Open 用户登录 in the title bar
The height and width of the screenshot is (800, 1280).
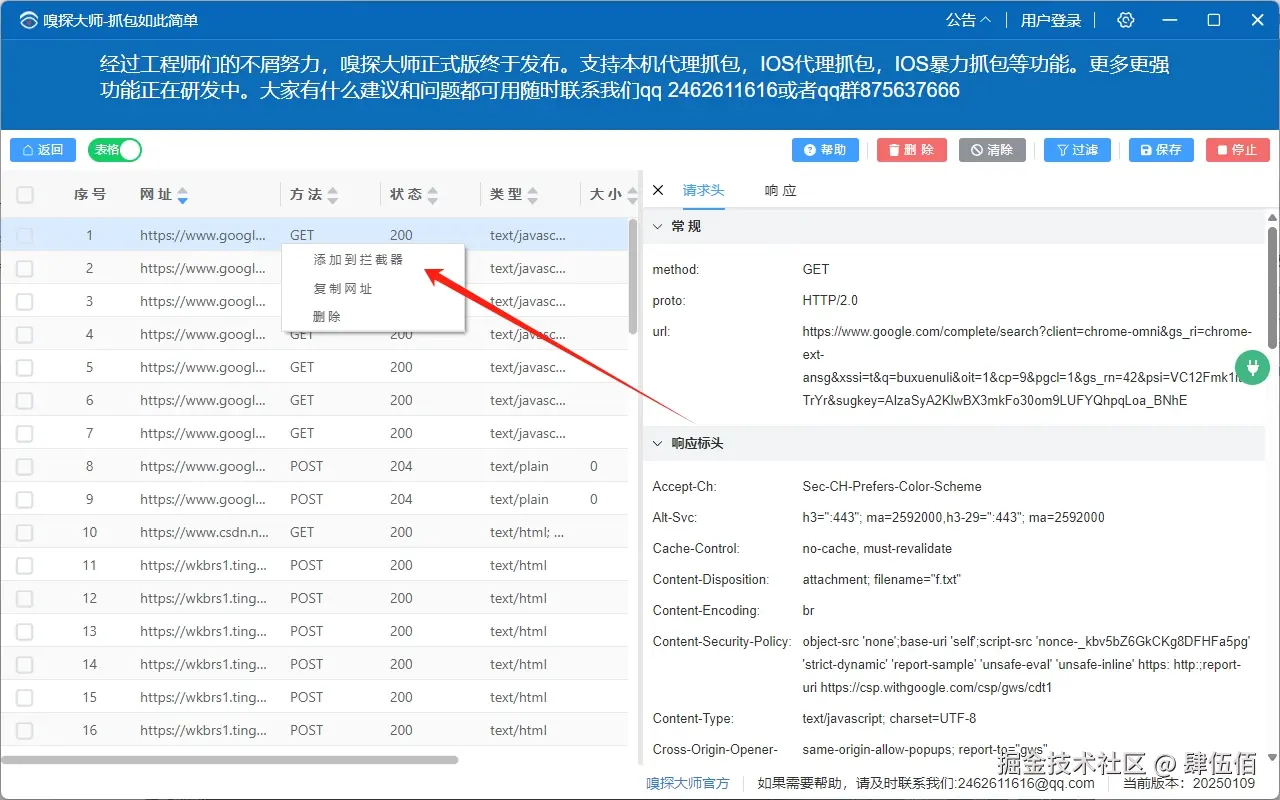[x=1051, y=20]
